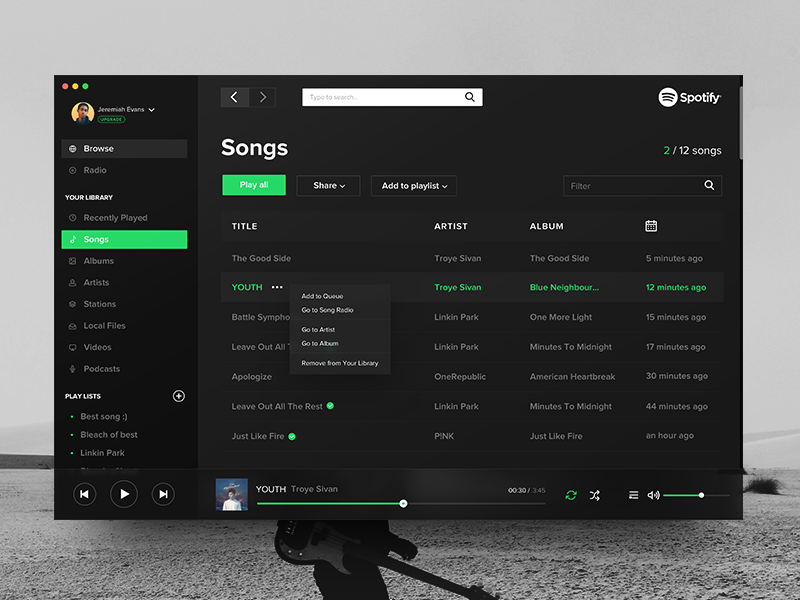Skip to the next track
Screen dimensions: 800x600
click(x=163, y=494)
